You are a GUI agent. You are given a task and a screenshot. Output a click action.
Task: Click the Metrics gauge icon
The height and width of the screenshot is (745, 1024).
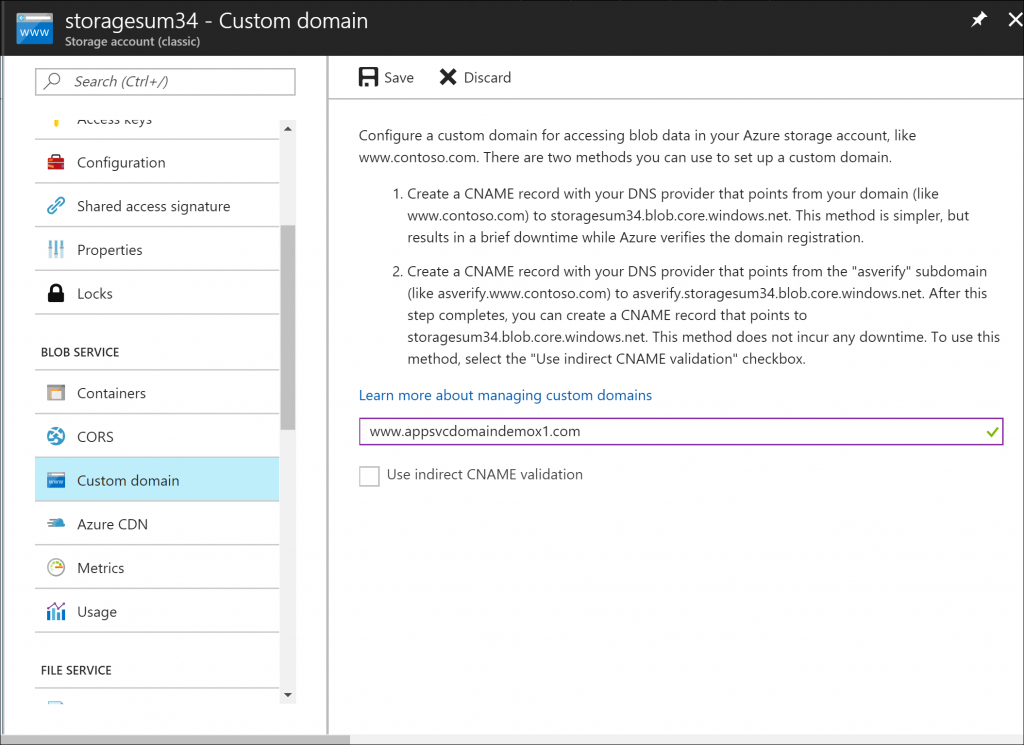pos(56,568)
